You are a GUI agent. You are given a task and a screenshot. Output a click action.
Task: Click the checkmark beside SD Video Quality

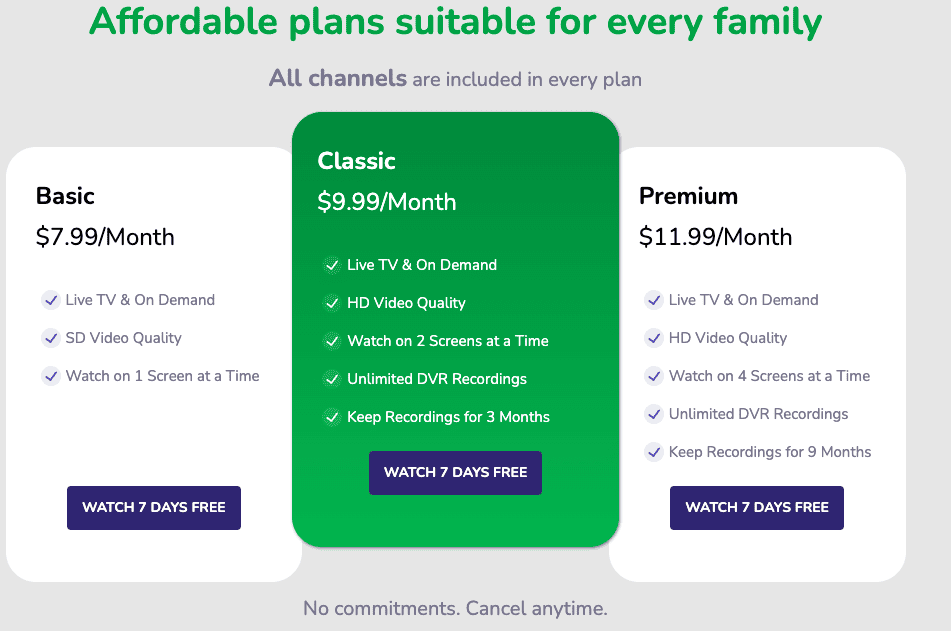[51, 338]
